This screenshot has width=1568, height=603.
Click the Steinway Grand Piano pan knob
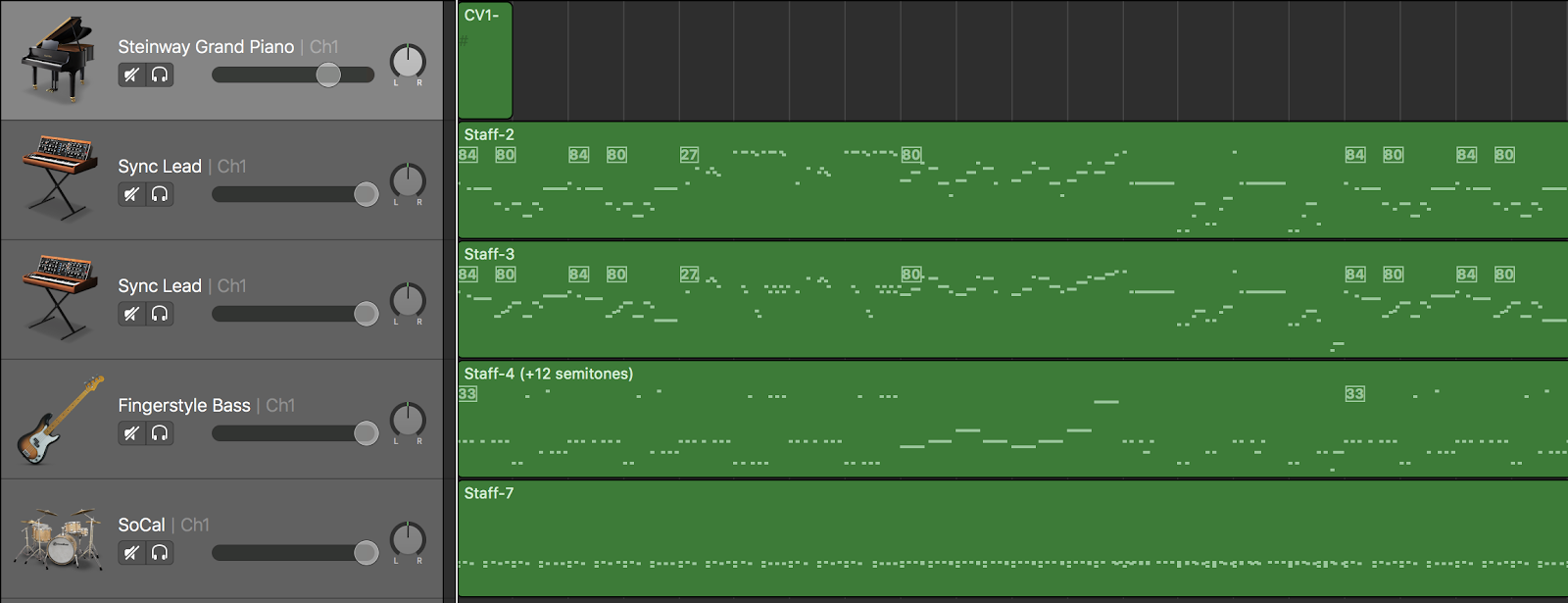pos(408,62)
